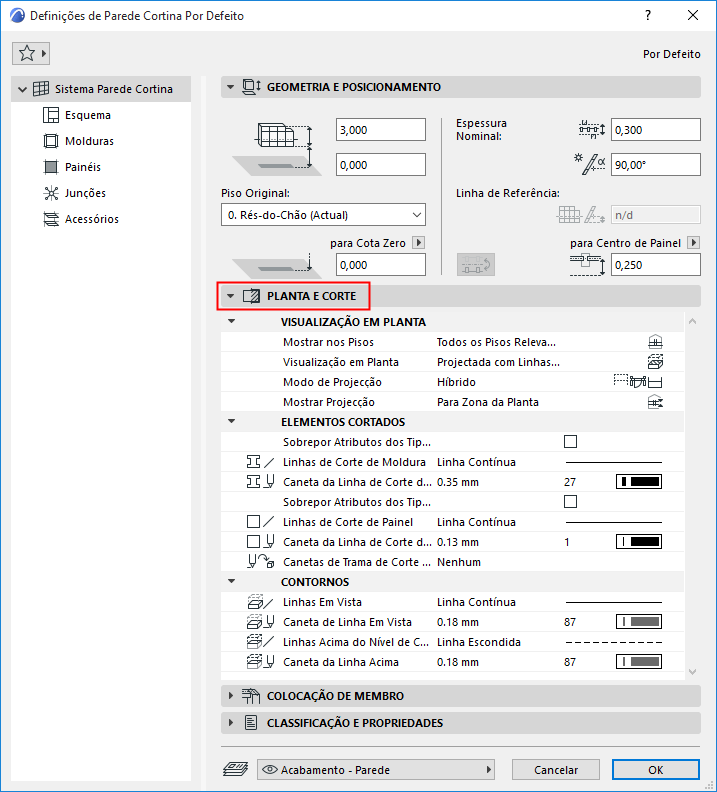717x792 pixels.
Task: Expand Colocação de Membro panel
Action: (x=231, y=696)
